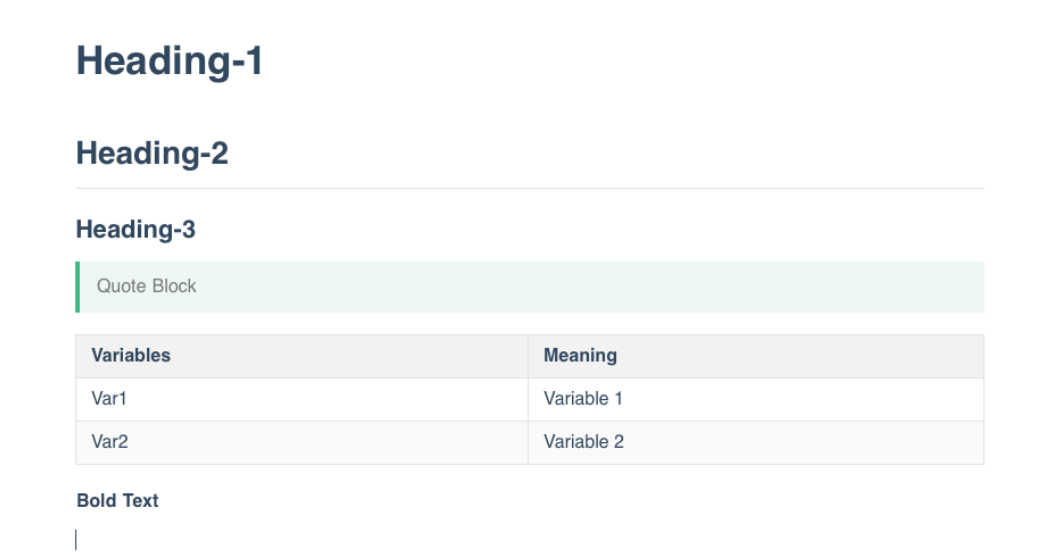Click the word Text in Bold Text
Screen dimensions: 1055x554
pyautogui.click(x=140, y=500)
